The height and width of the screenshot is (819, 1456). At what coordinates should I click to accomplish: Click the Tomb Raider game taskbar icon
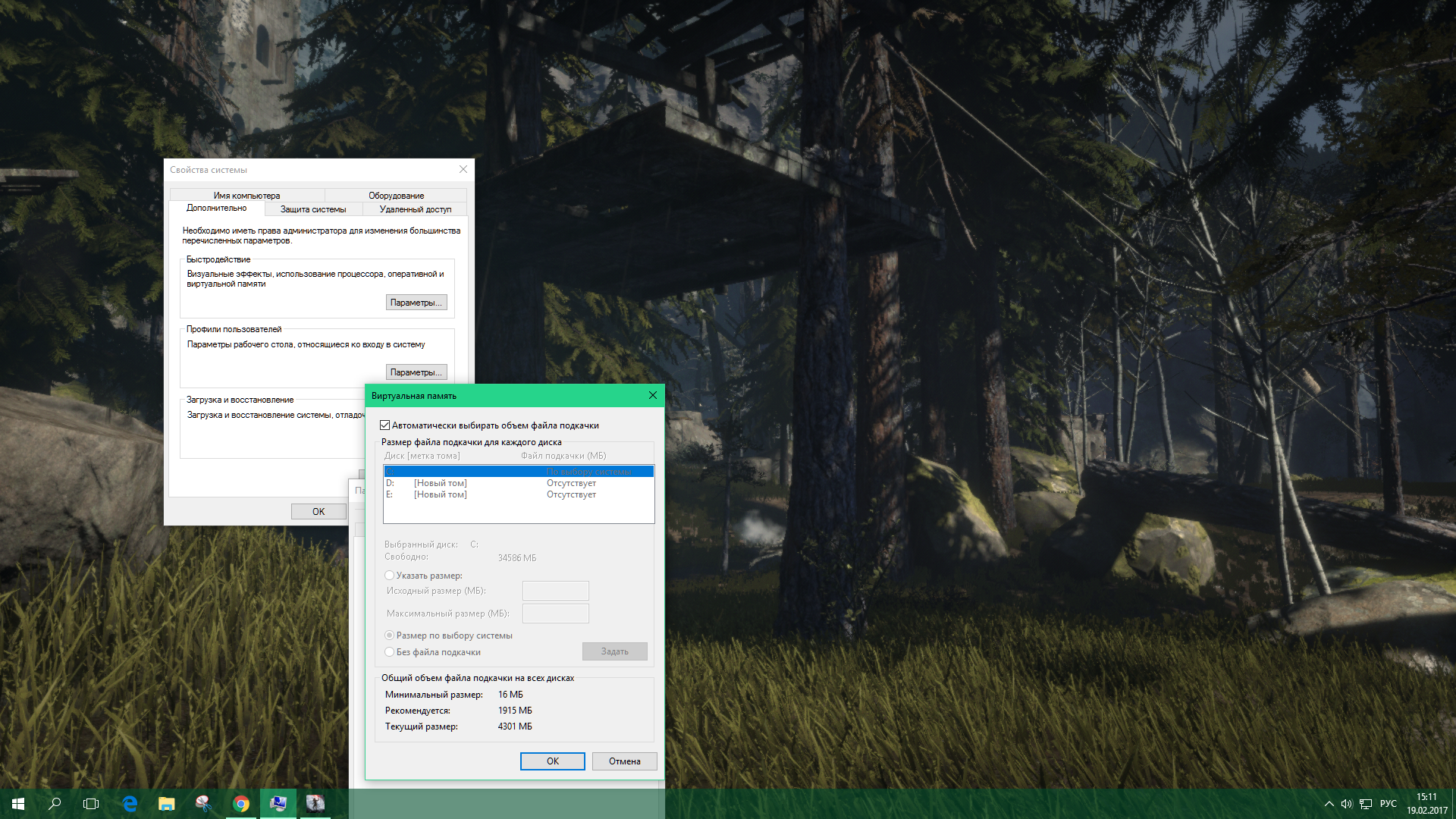pyautogui.click(x=315, y=804)
